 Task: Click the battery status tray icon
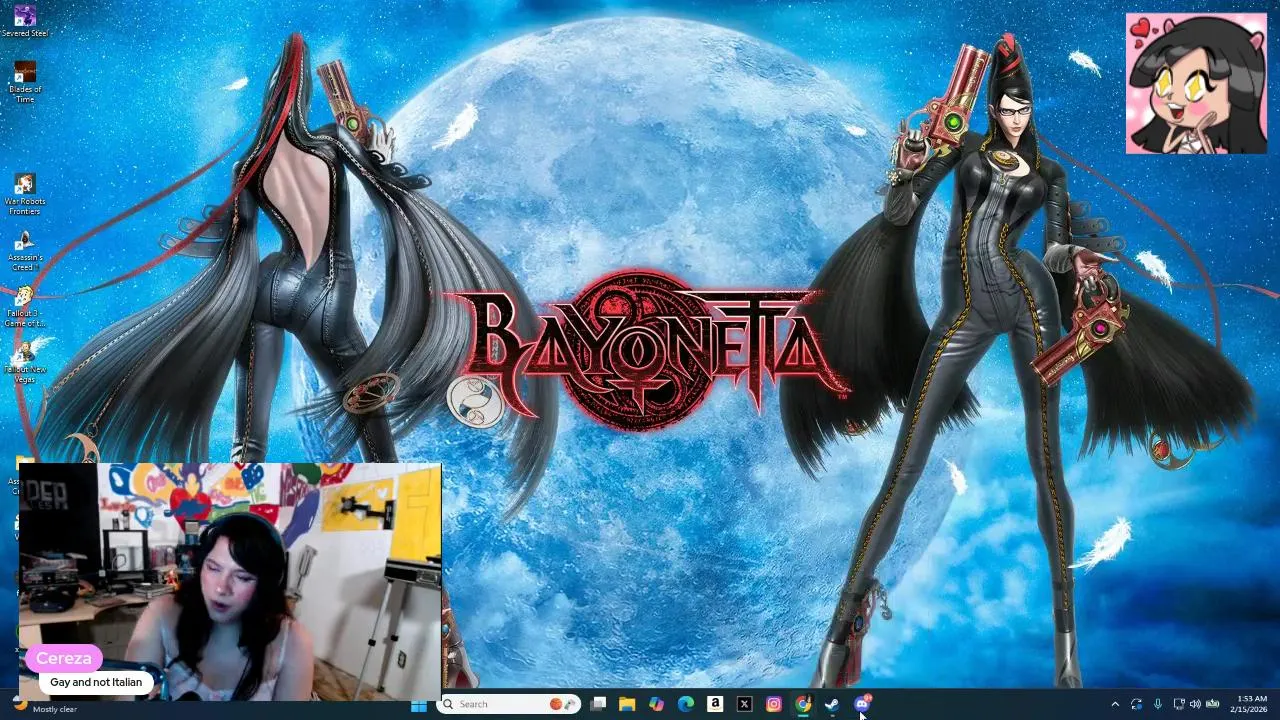click(1212, 704)
